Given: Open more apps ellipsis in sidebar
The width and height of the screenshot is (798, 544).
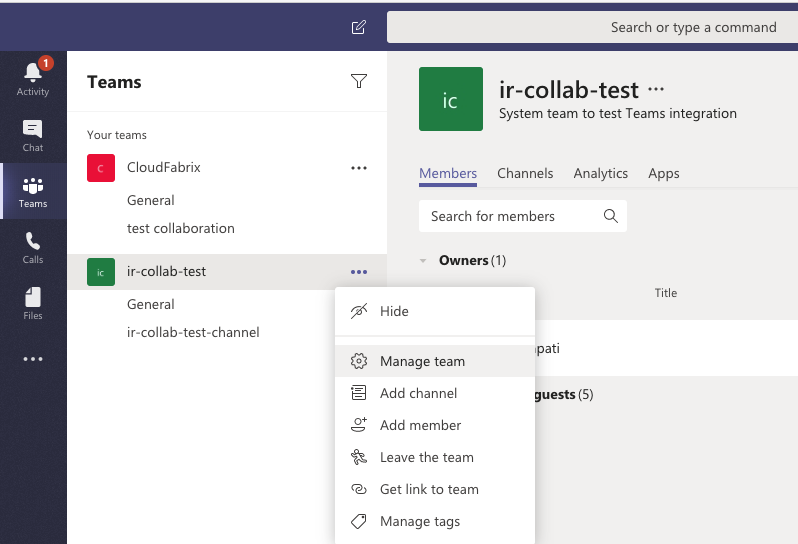Looking at the screenshot, I should point(33,359).
